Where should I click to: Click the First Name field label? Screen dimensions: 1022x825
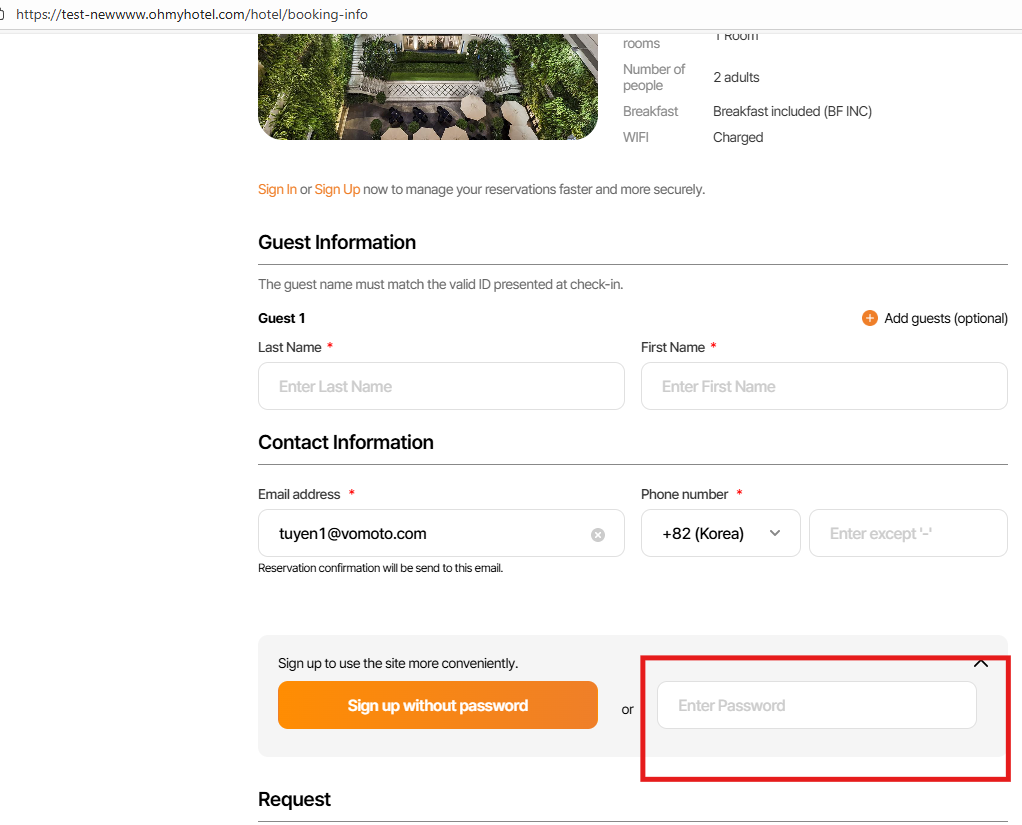coord(673,347)
